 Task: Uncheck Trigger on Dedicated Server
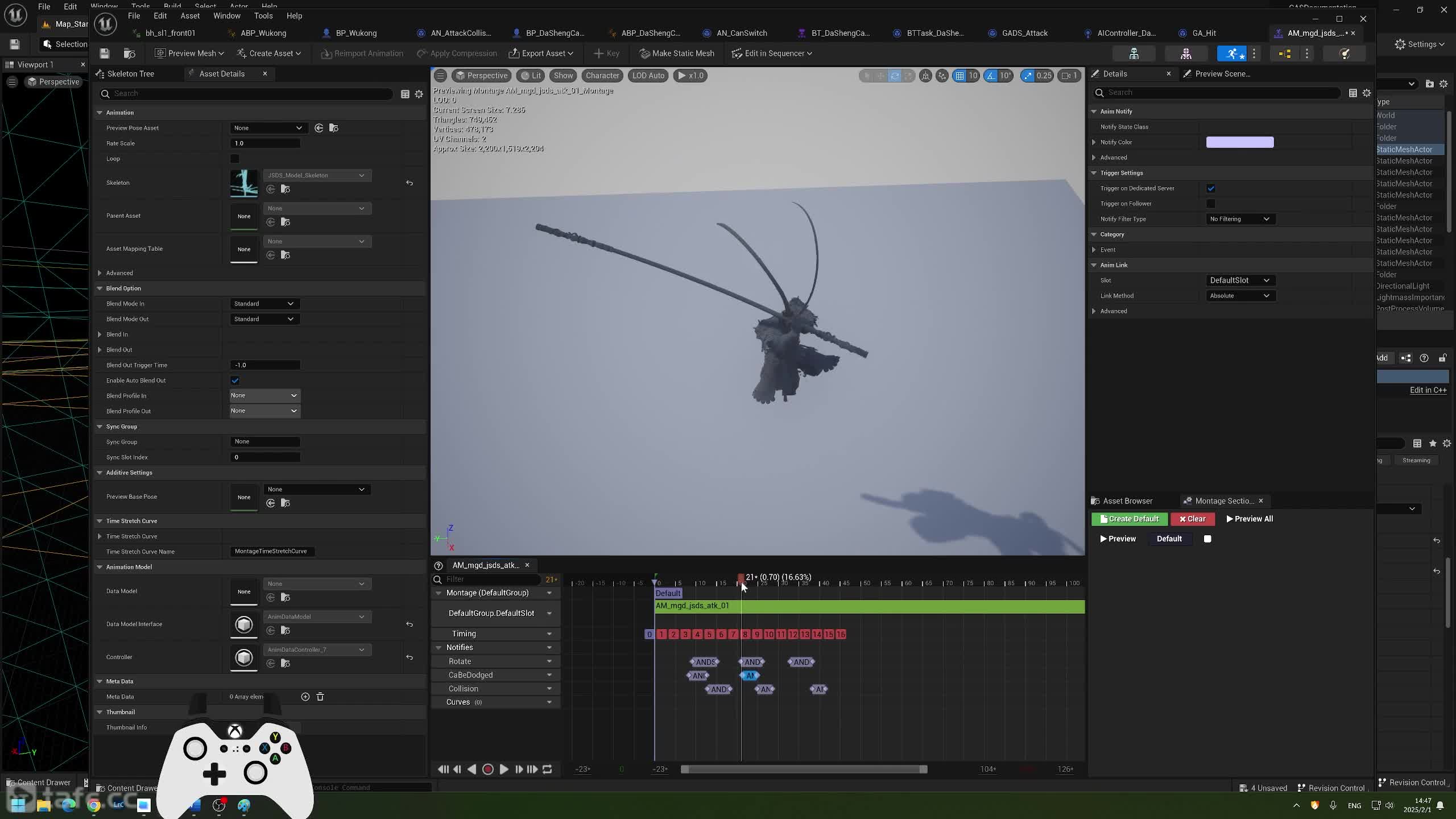(x=1211, y=188)
